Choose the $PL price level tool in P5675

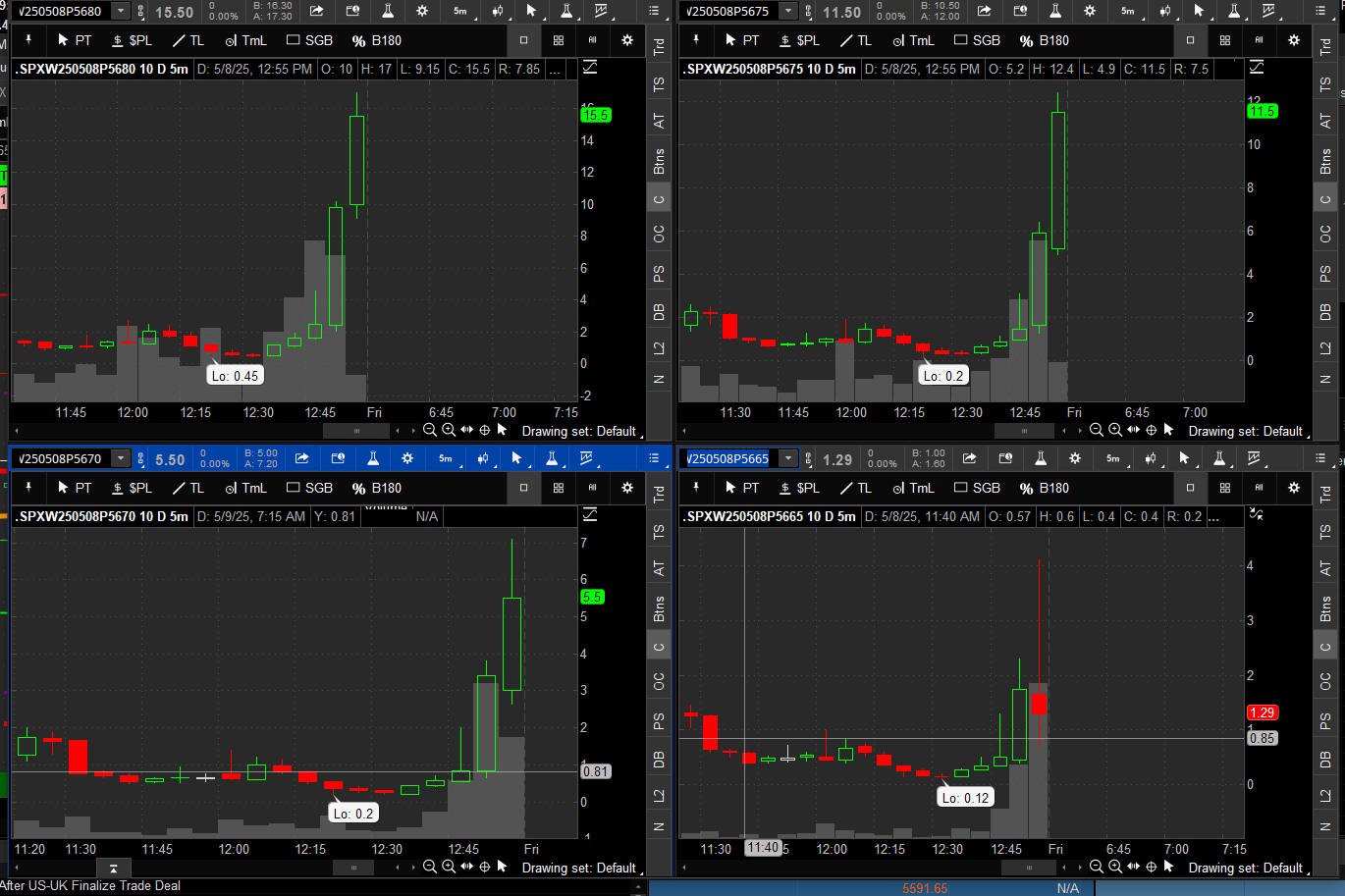point(798,40)
